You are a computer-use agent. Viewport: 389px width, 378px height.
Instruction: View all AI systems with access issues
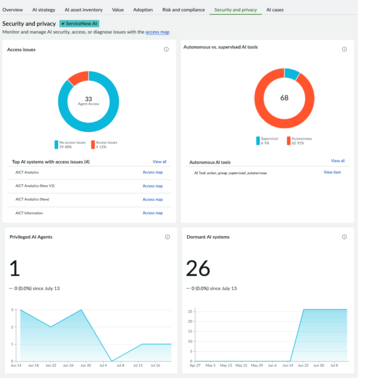point(159,162)
